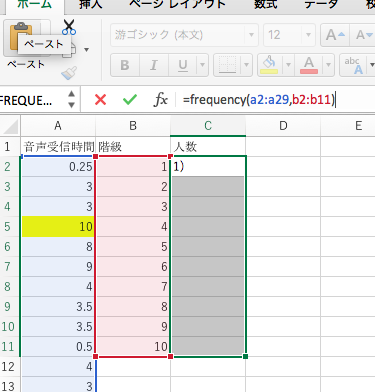
Task: Click the Name Box showing FREQUE...
Action: (x=32, y=100)
